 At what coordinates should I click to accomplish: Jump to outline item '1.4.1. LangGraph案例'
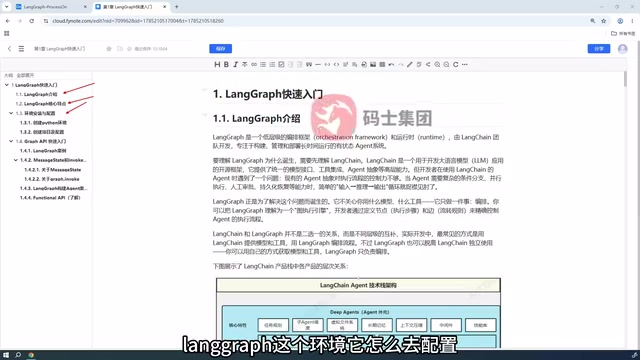43,151
